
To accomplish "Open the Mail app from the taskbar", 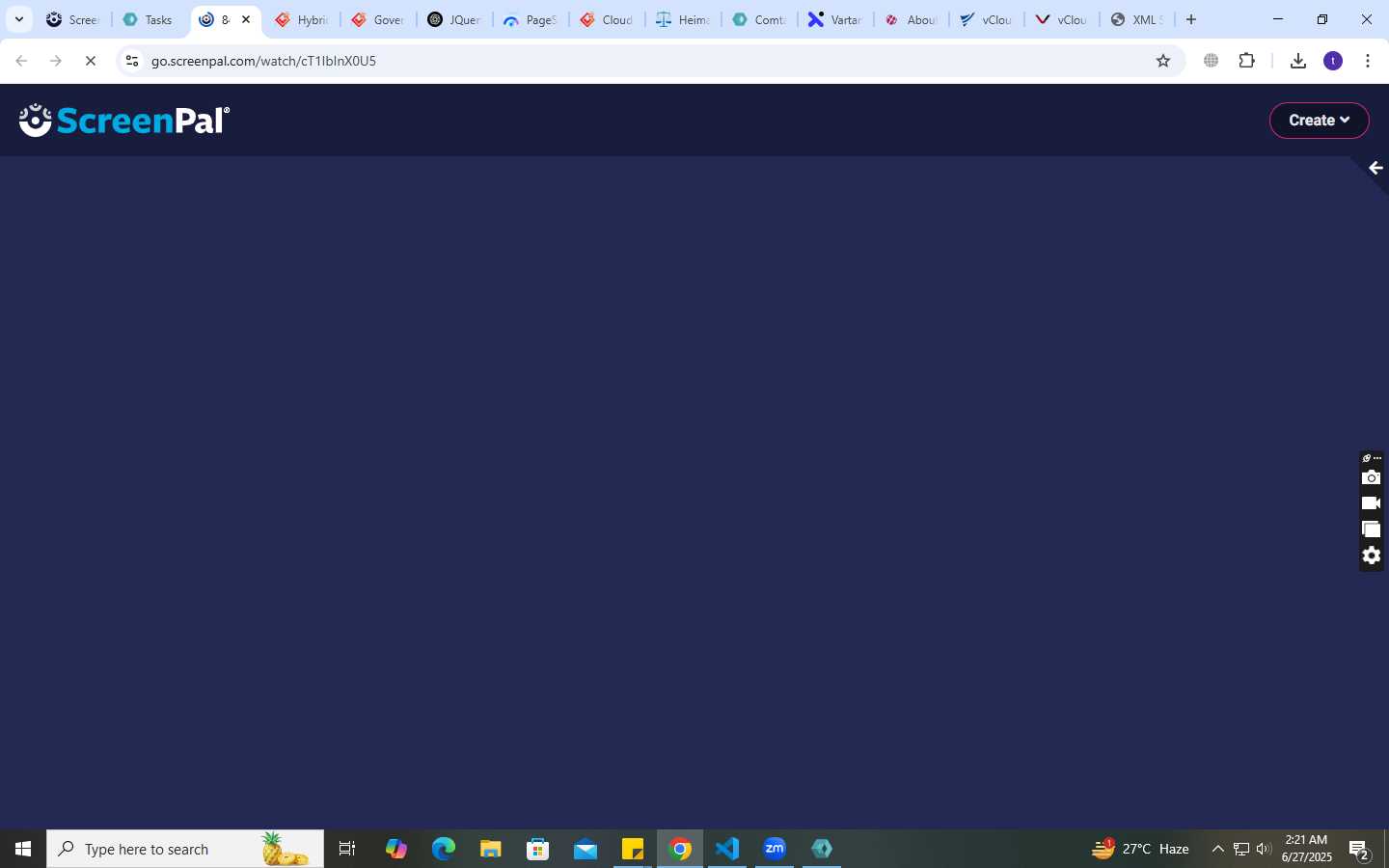I will tap(586, 849).
